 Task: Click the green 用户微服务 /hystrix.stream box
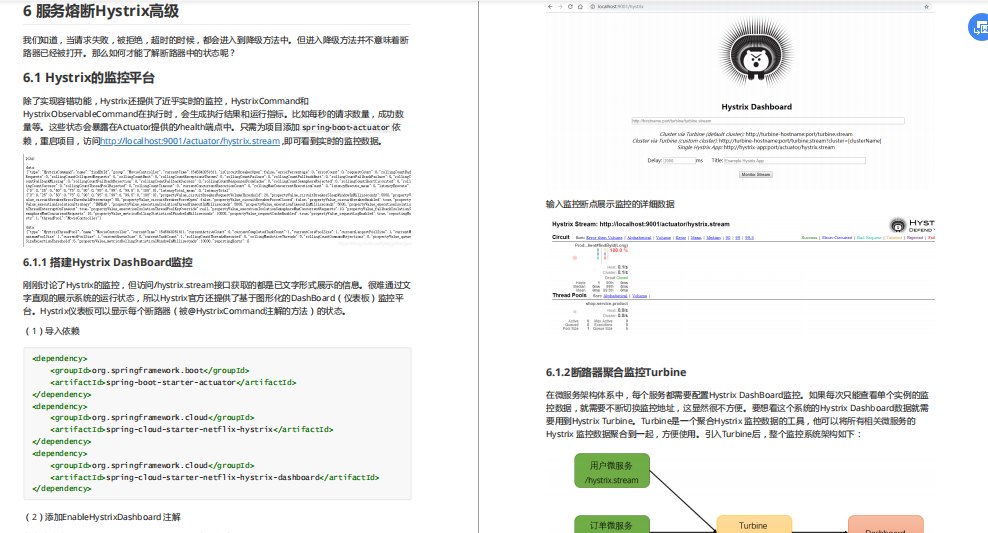(612, 471)
